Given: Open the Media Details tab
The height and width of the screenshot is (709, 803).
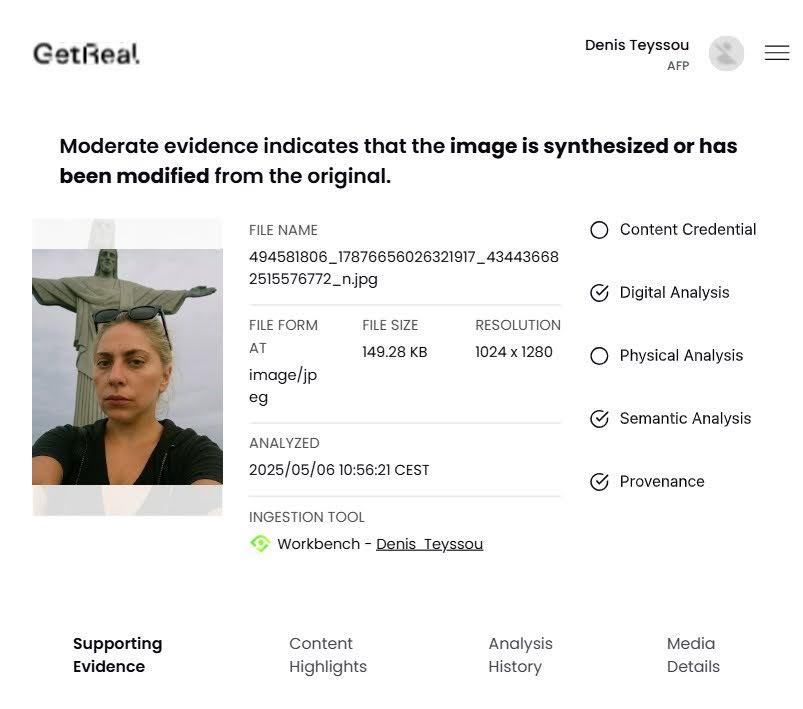Looking at the screenshot, I should 692,655.
